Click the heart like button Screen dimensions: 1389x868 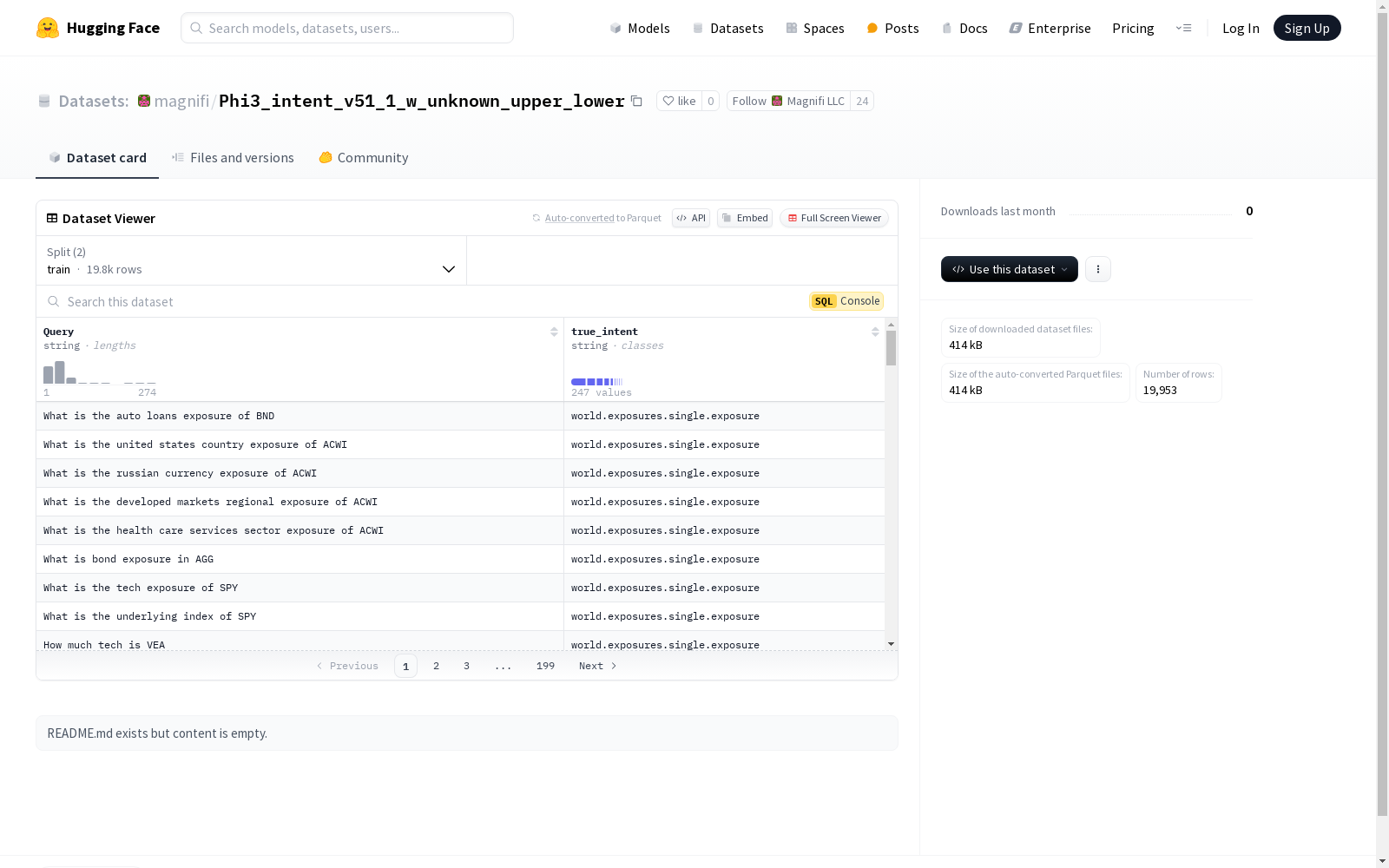click(x=679, y=101)
